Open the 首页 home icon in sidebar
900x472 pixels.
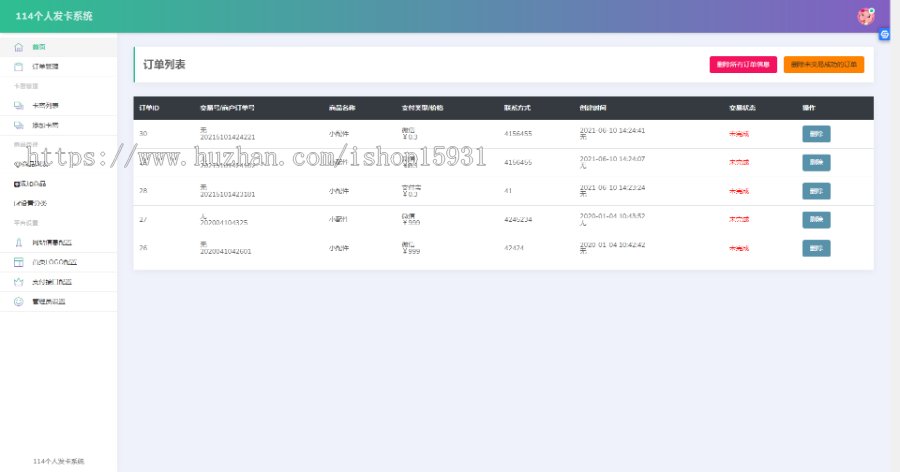(18, 47)
